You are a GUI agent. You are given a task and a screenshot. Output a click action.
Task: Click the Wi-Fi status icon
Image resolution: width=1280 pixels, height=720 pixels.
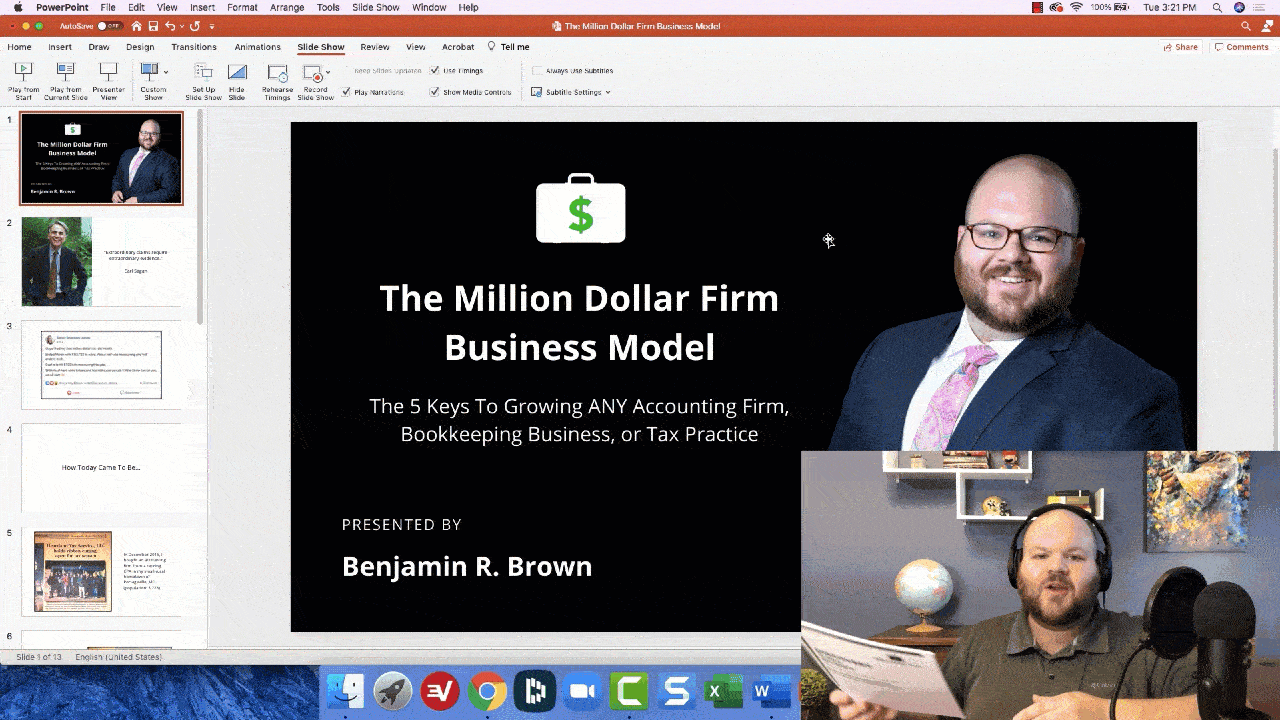[1076, 7]
